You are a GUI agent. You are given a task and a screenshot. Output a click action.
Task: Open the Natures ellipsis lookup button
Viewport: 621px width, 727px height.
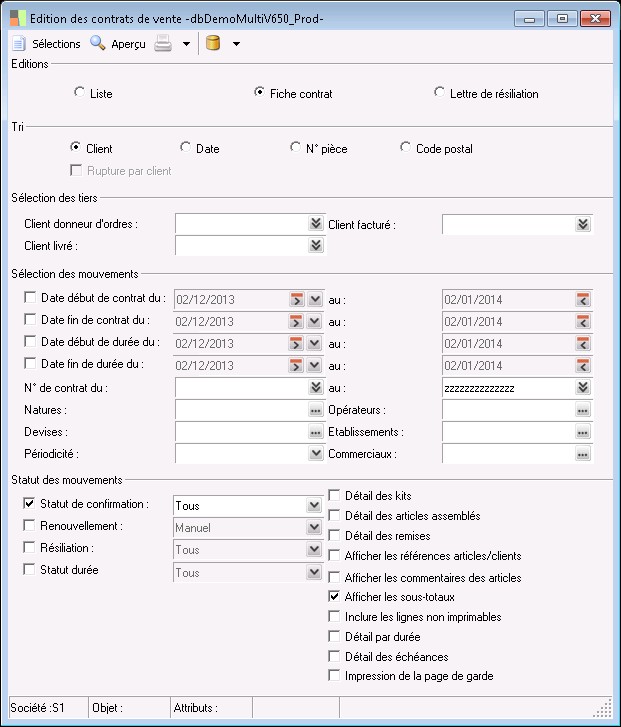(316, 410)
